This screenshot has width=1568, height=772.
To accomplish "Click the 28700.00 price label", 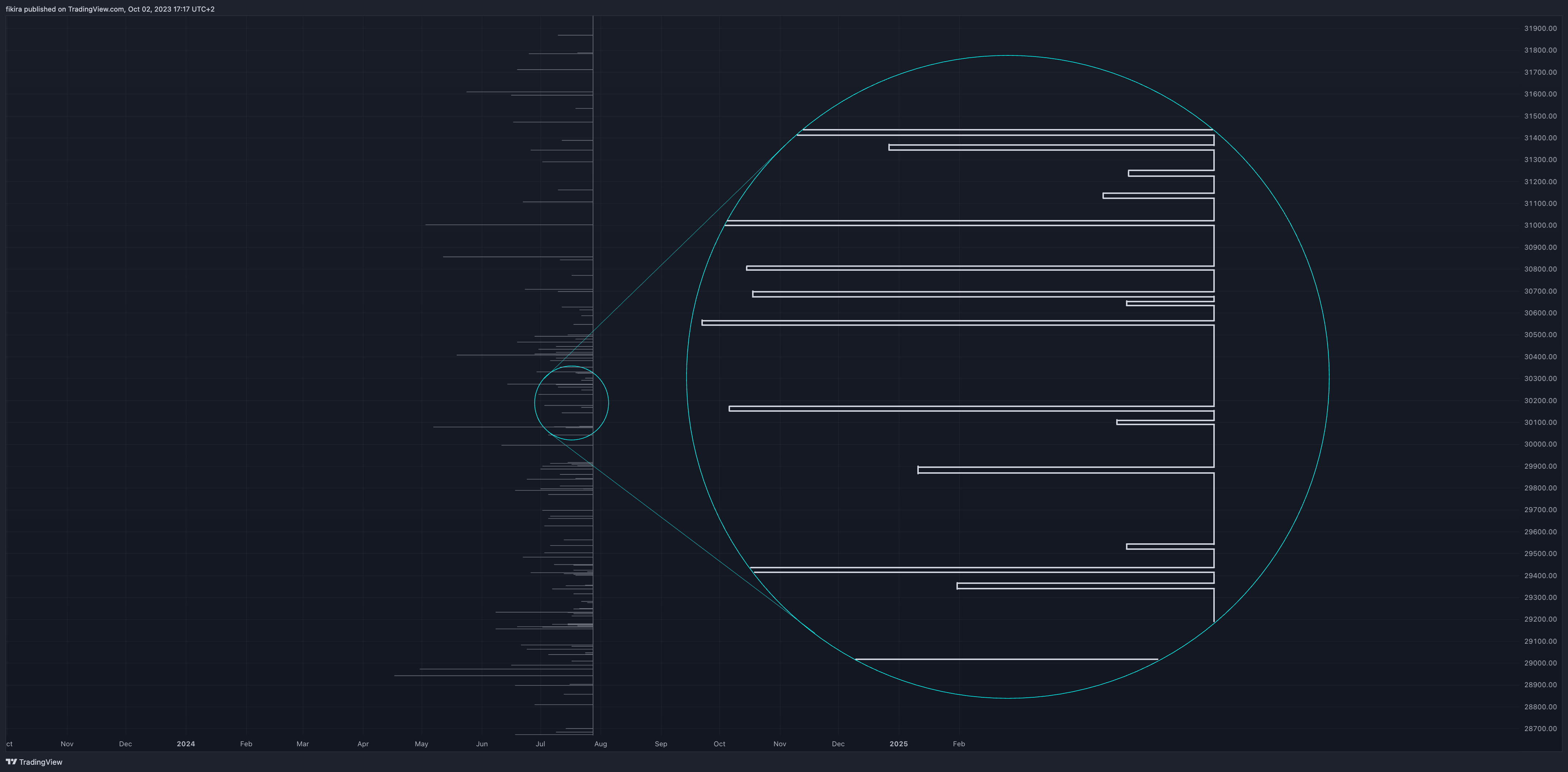I will (1540, 729).
